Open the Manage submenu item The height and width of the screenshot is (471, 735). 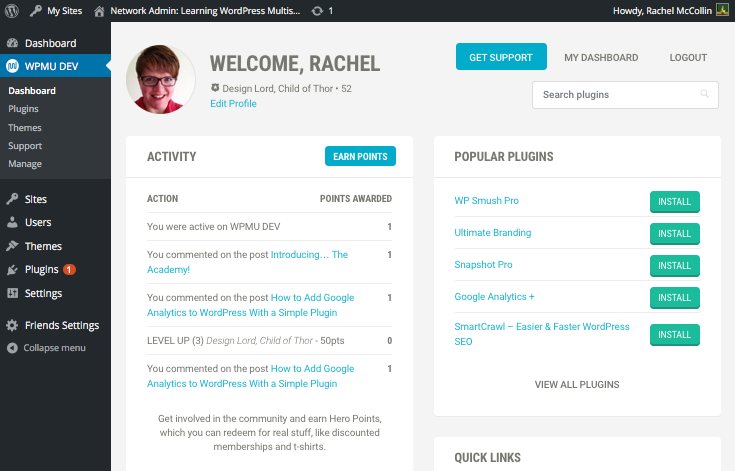point(25,164)
